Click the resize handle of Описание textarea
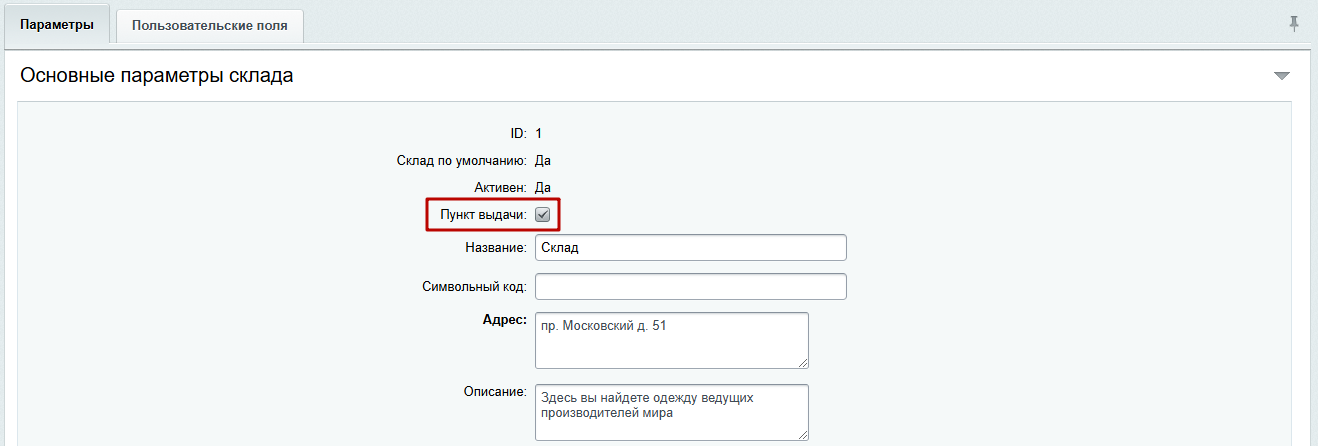Screen dimensions: 1318x446 (x=802, y=434)
